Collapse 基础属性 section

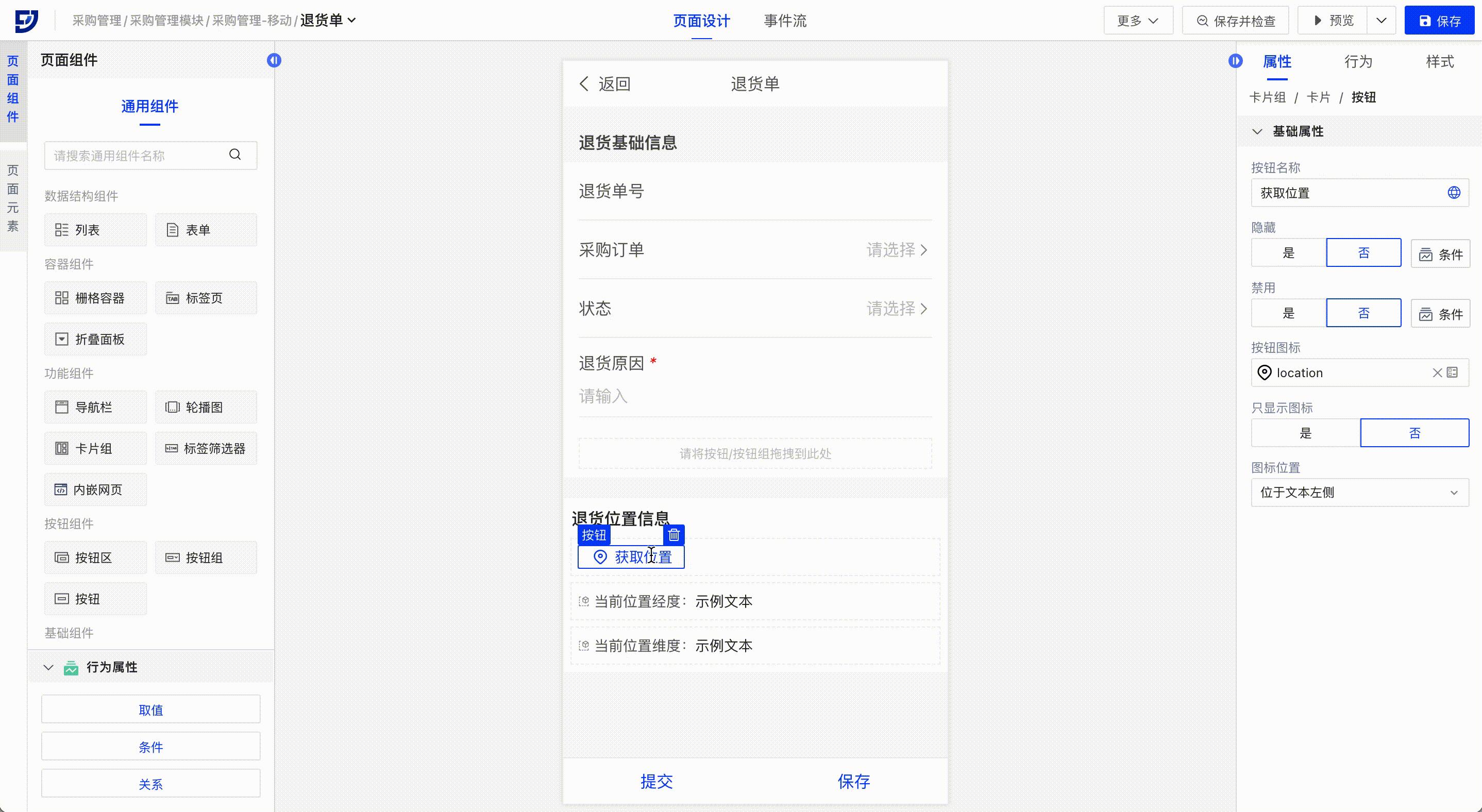(x=1257, y=132)
